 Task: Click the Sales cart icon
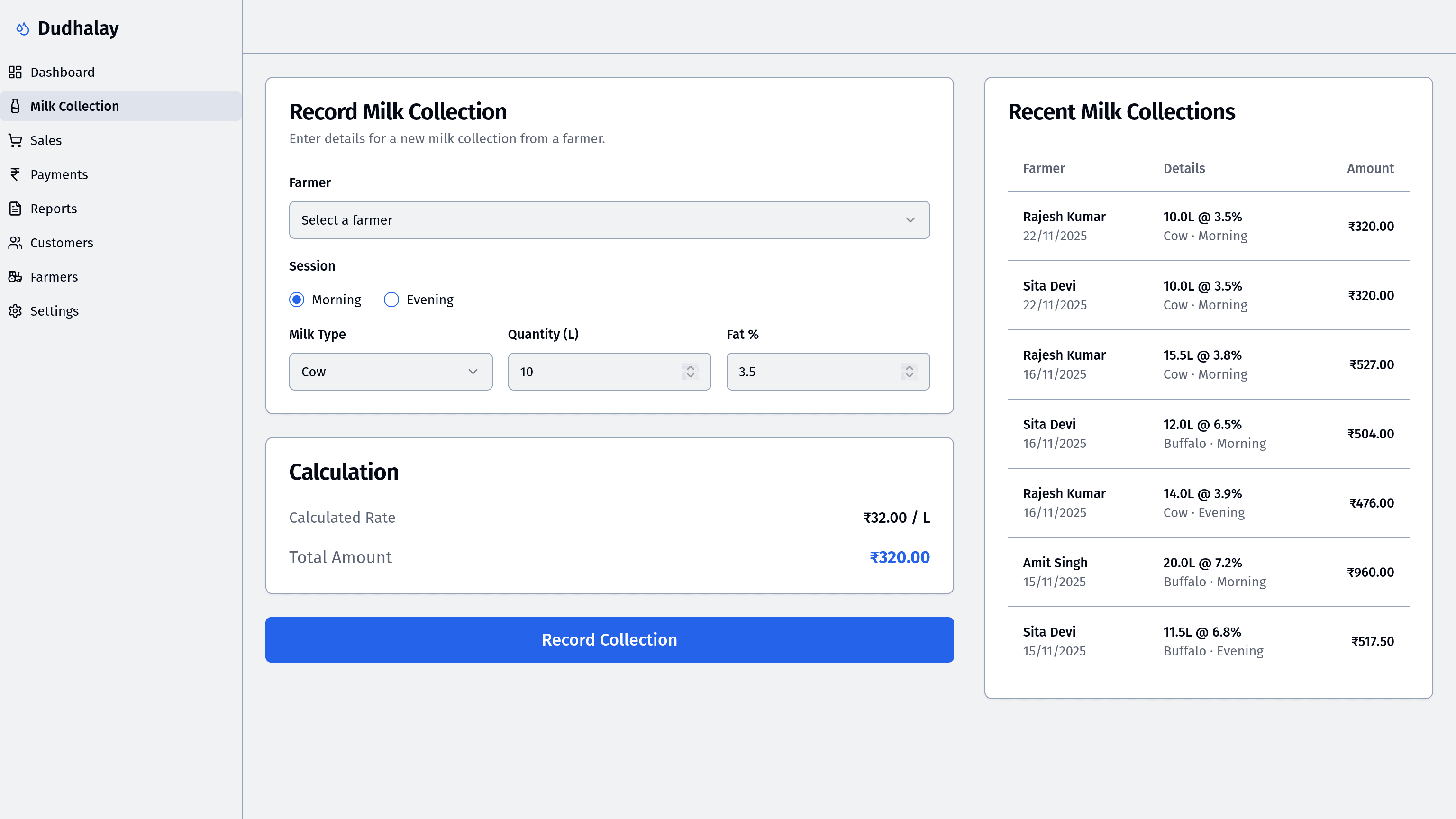point(15,140)
